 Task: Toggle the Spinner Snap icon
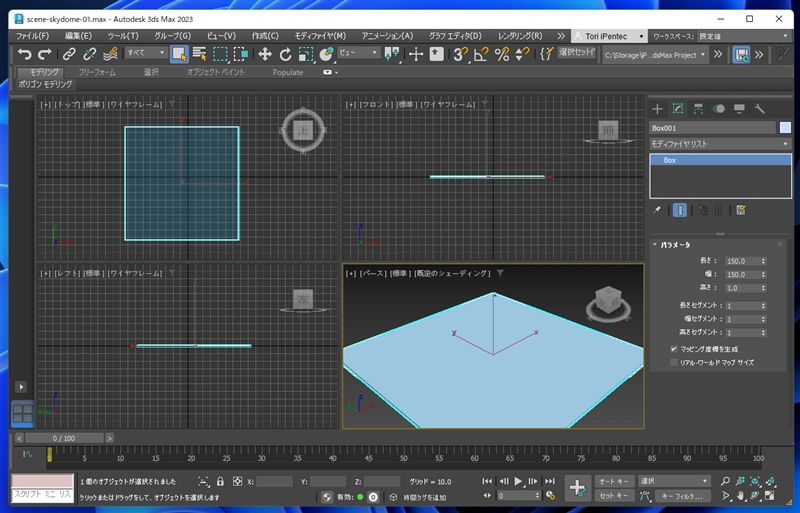point(522,54)
